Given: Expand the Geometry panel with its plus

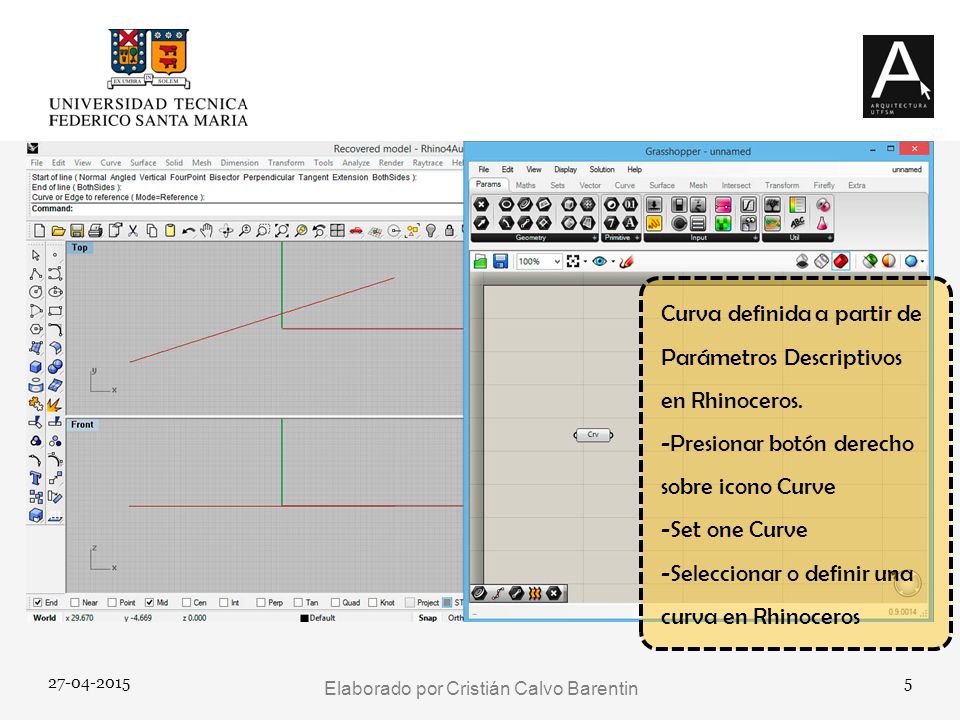Looking at the screenshot, I should pos(594,238).
